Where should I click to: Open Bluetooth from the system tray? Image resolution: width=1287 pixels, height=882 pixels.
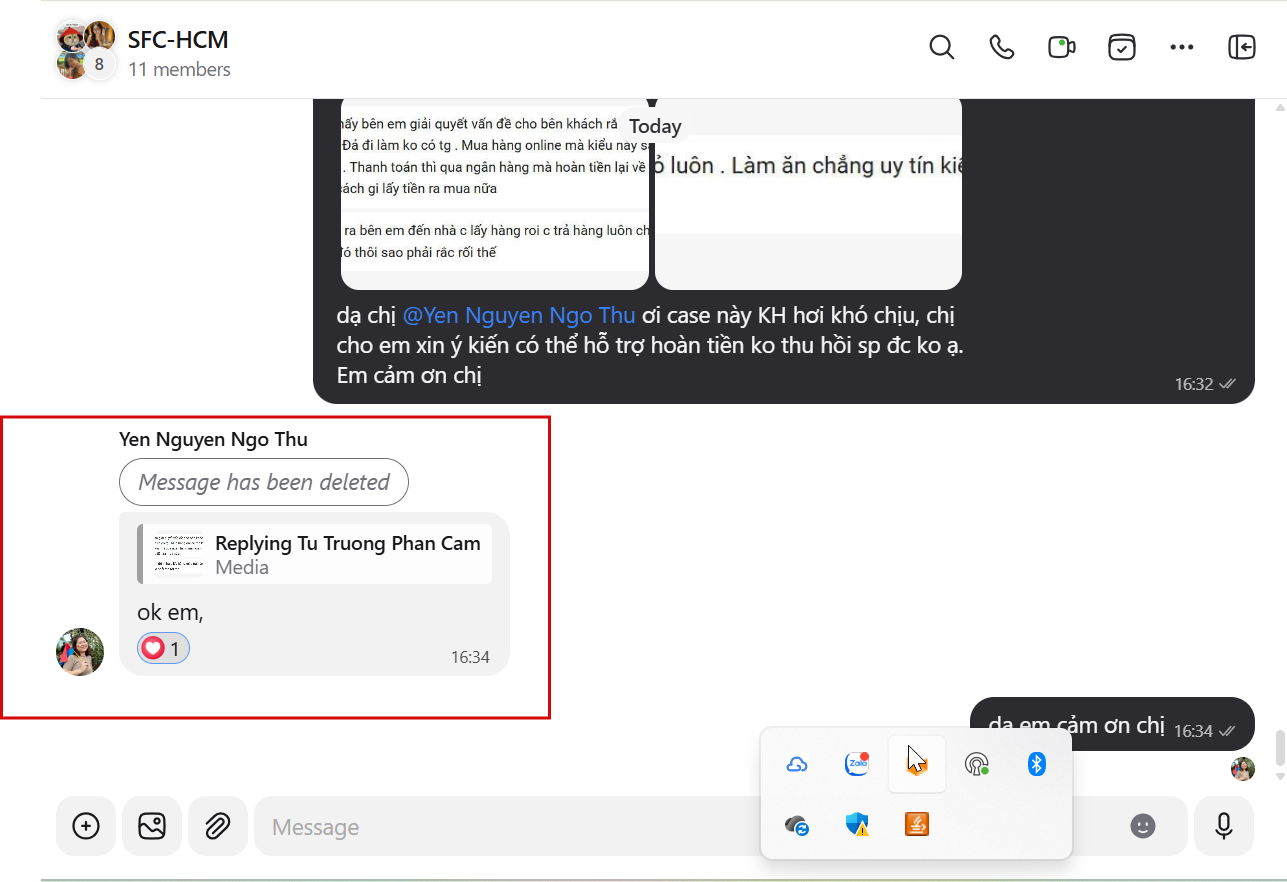tap(1037, 765)
